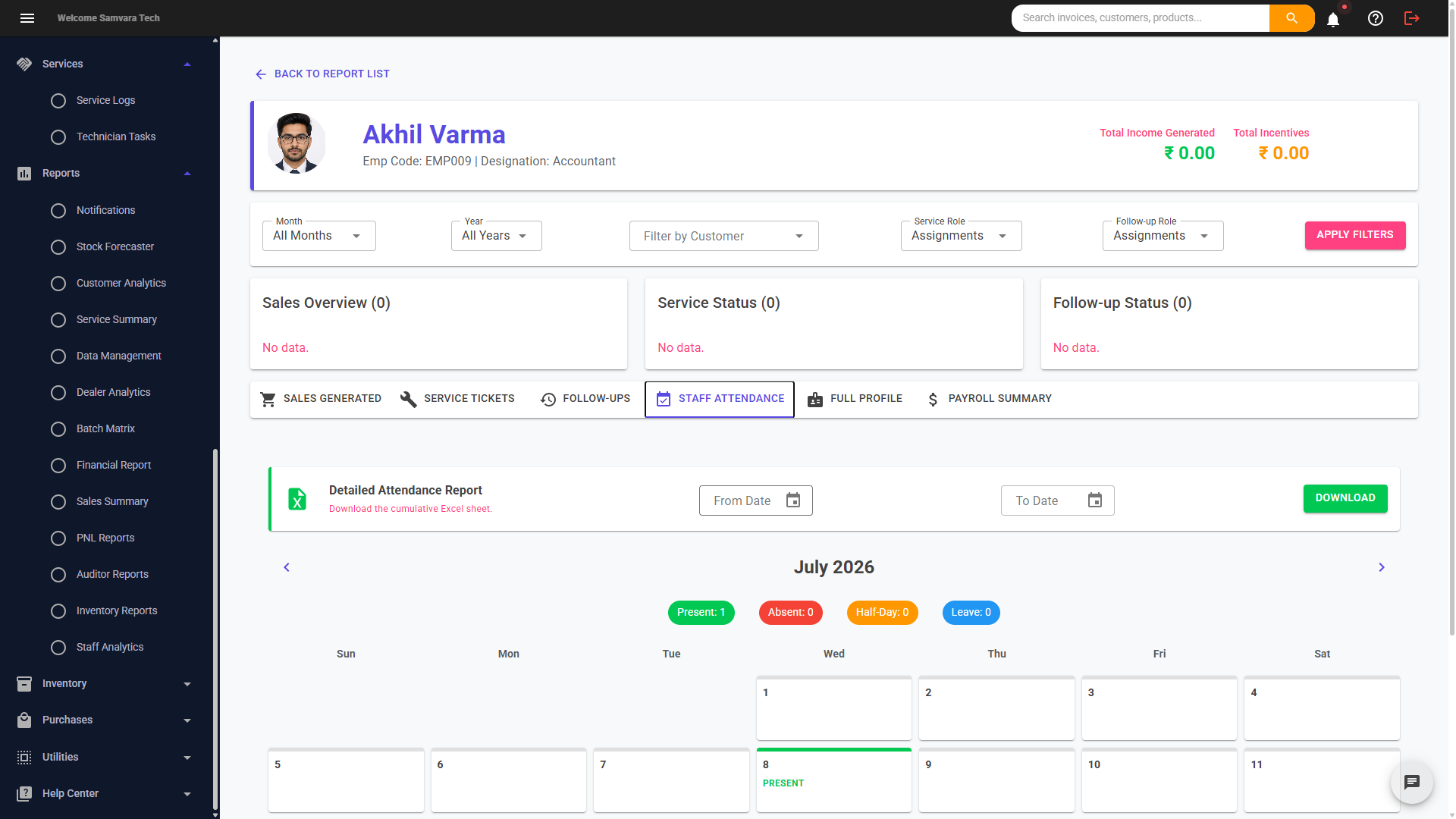
Task: Click the Excel file icon in attendance report
Action: (297, 499)
